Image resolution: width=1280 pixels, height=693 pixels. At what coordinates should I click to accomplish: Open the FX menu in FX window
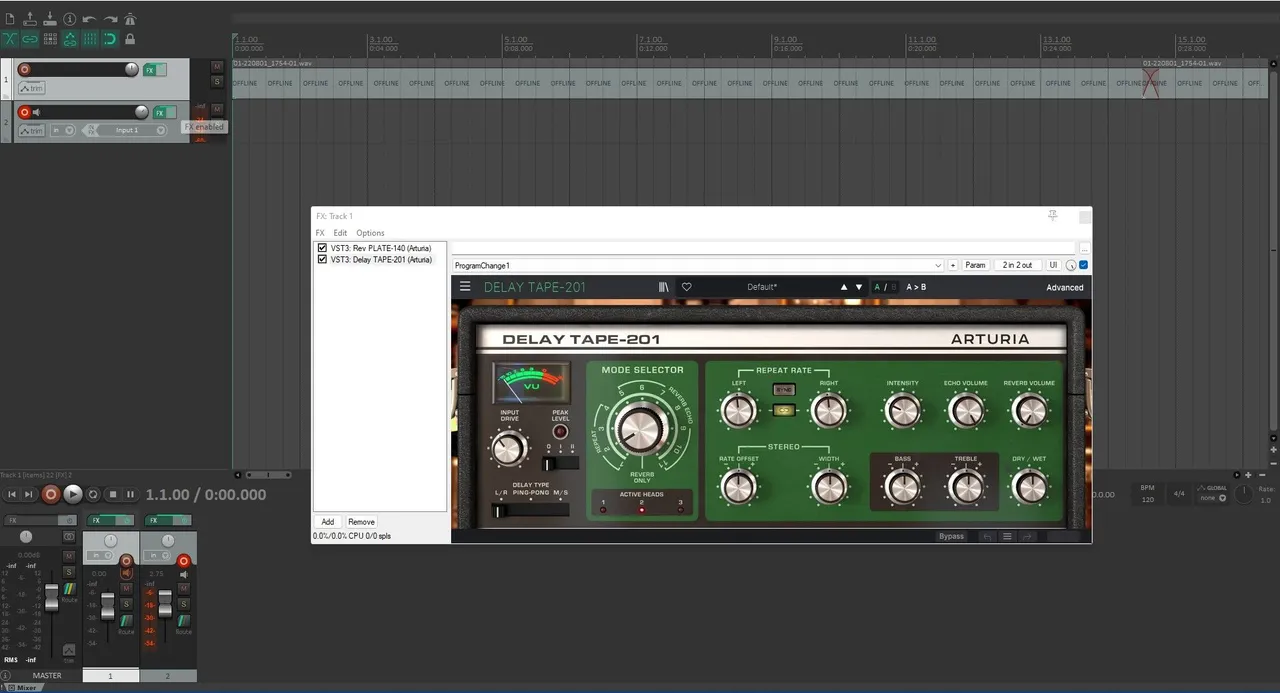click(x=320, y=233)
